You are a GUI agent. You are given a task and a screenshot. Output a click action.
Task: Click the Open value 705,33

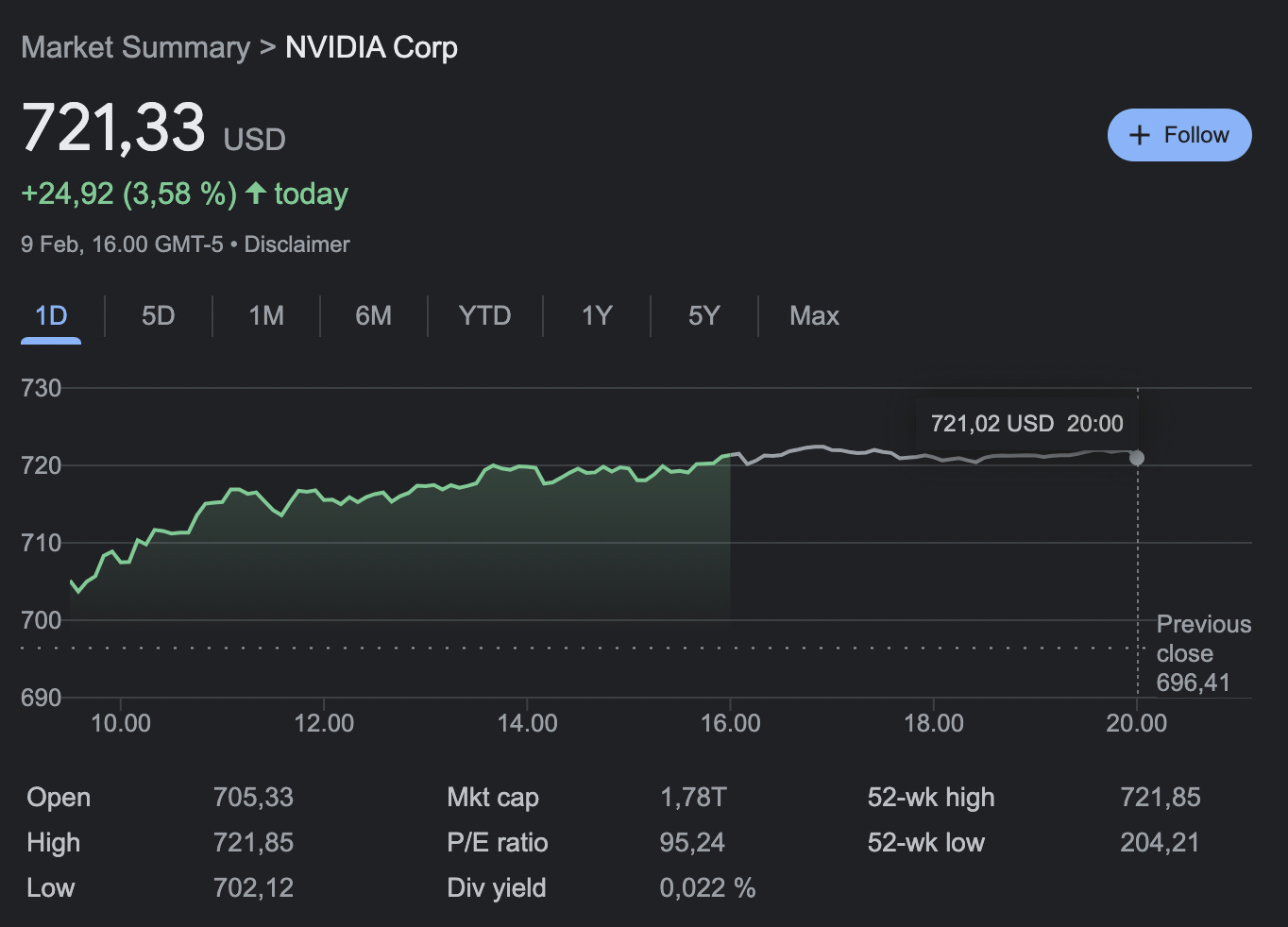[253, 798]
